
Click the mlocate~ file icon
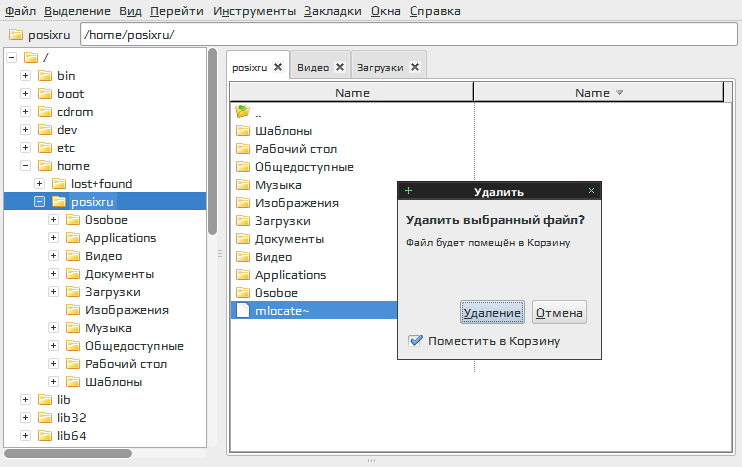point(242,311)
